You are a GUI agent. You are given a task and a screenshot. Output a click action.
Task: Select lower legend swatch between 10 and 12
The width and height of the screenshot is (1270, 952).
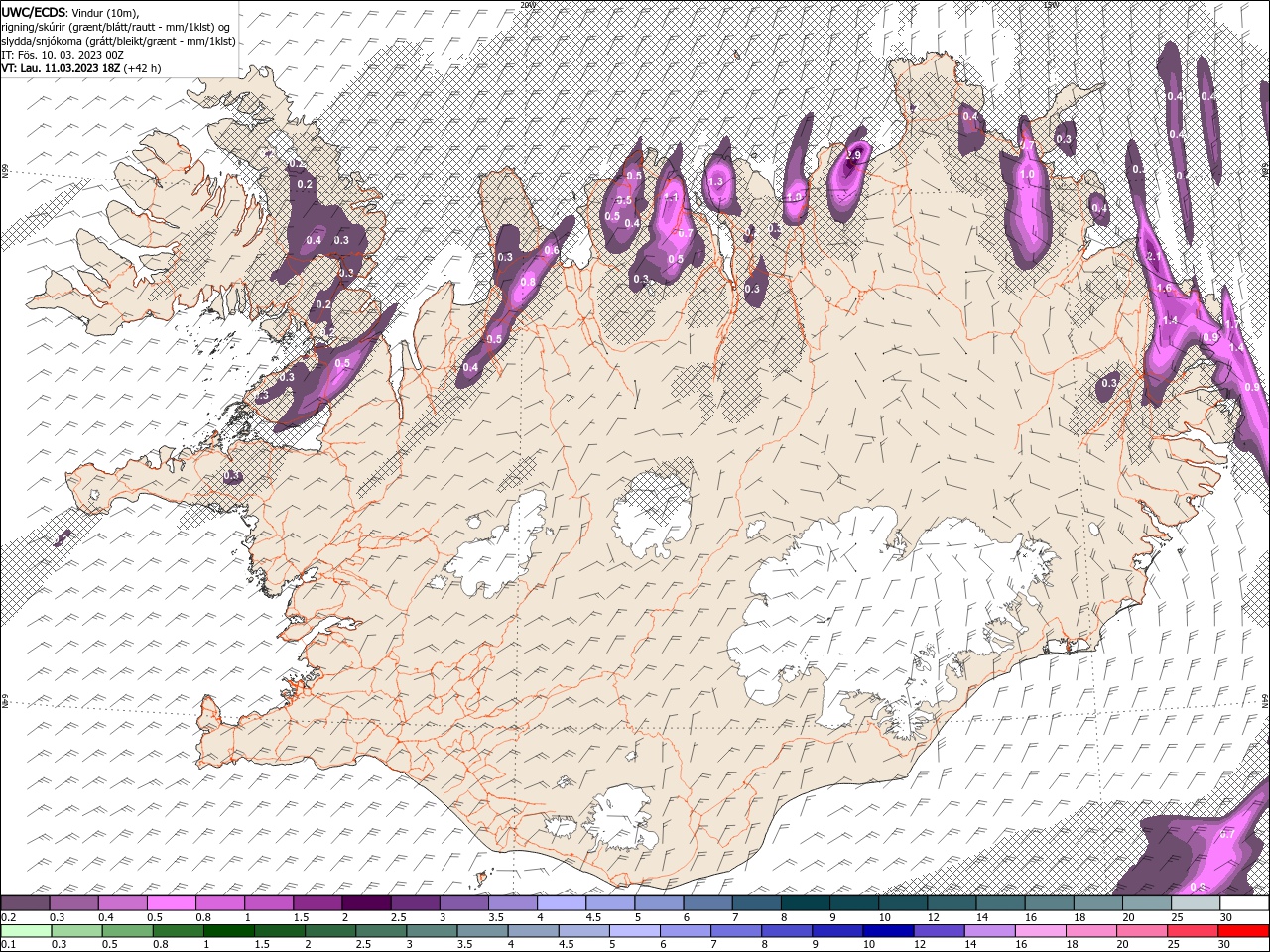[888, 931]
